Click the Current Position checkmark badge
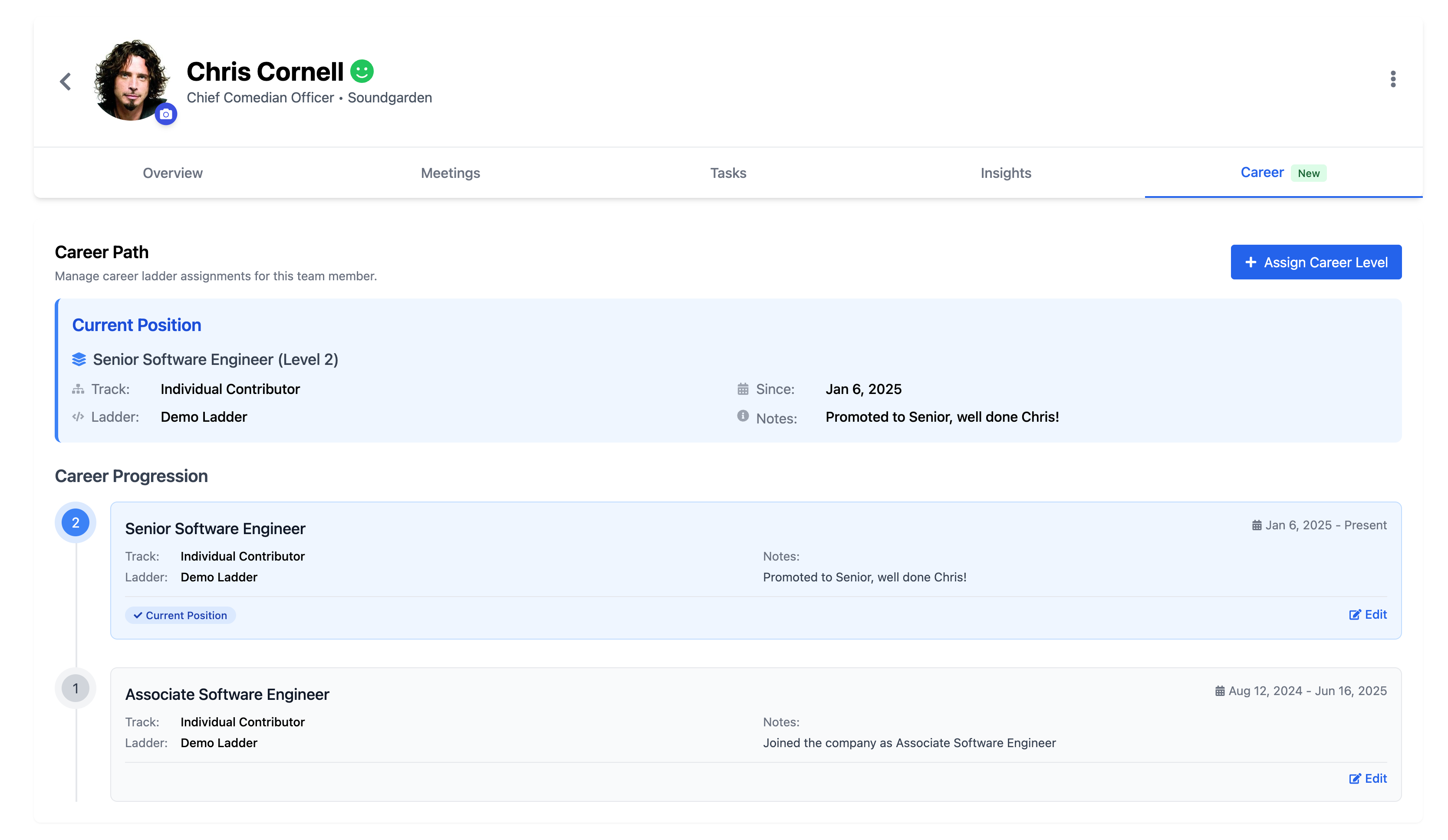This screenshot has height=840, width=1448. [181, 615]
